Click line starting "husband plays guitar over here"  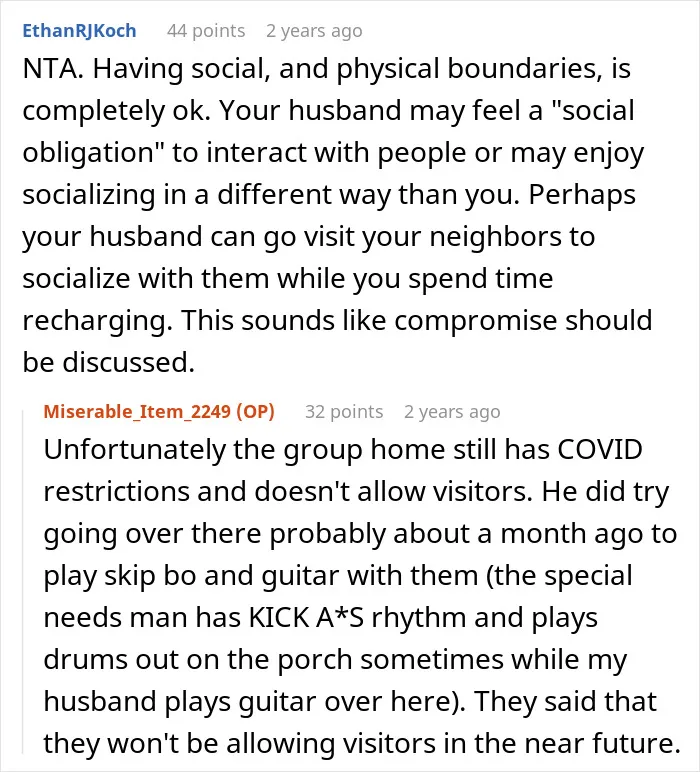pos(350,701)
